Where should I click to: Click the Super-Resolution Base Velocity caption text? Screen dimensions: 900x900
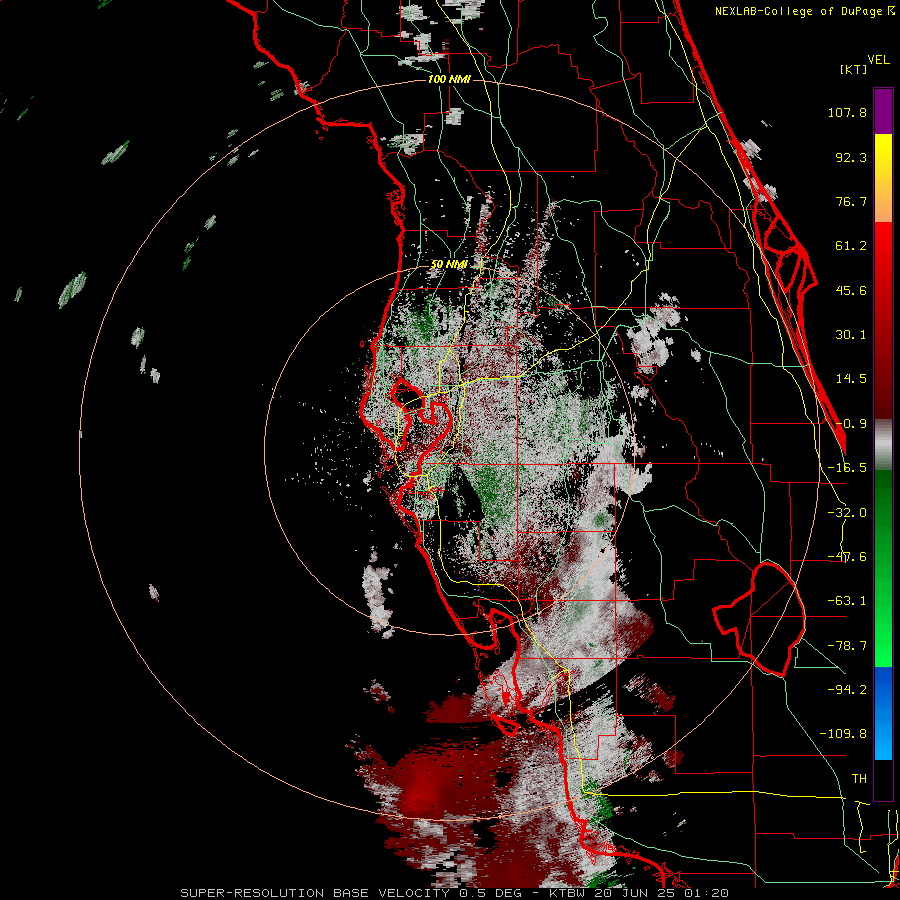pyautogui.click(x=455, y=893)
